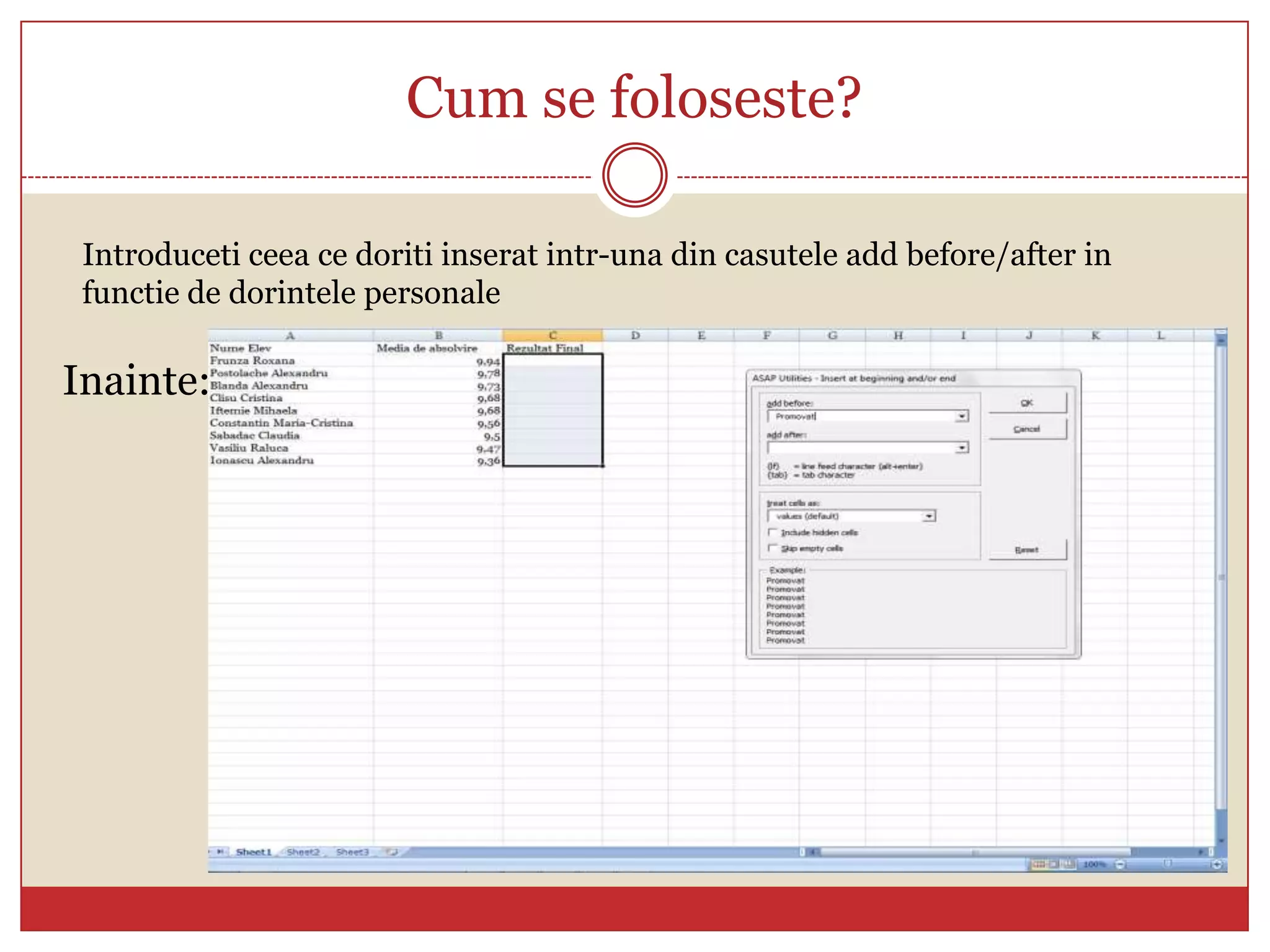The width and height of the screenshot is (1270, 952).
Task: Open the treat cells as dropdown
Action: (x=928, y=516)
